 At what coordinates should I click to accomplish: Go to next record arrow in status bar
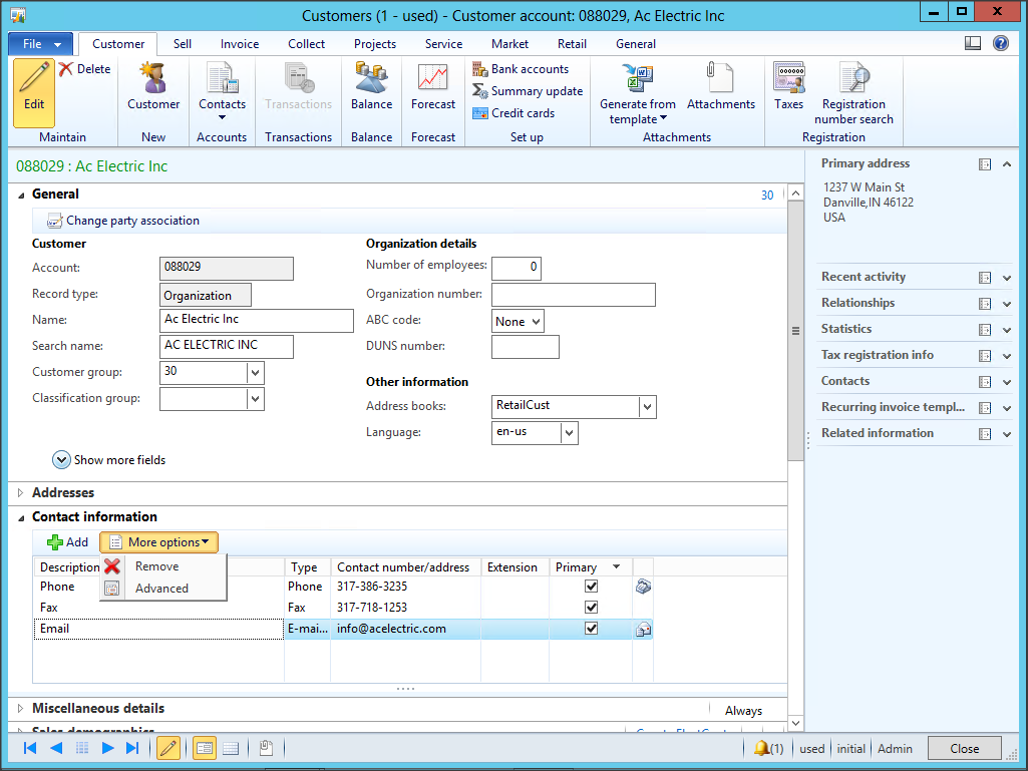coord(108,748)
